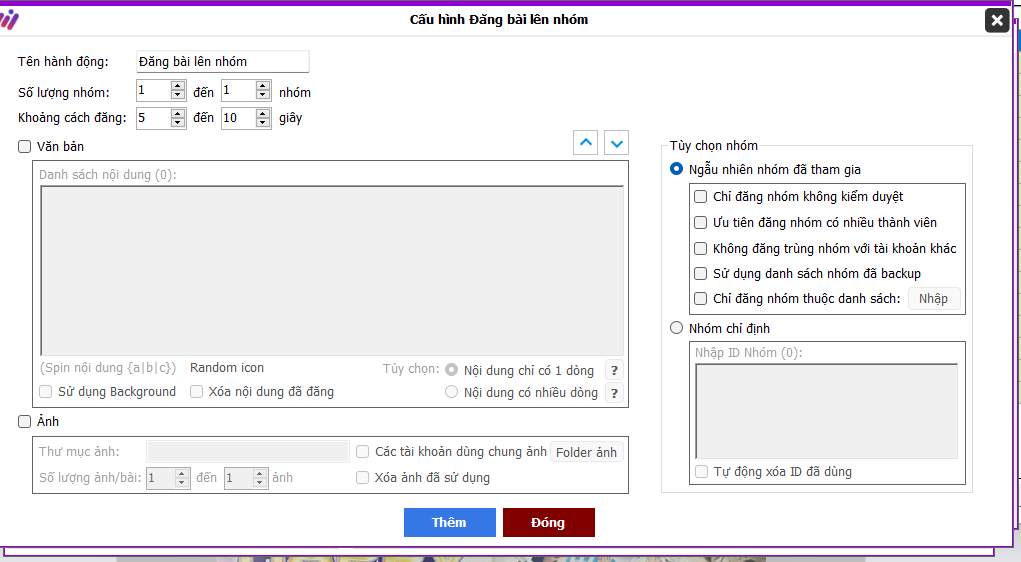Click help icon for multi-line content option
The image size is (1021, 562).
pos(614,393)
